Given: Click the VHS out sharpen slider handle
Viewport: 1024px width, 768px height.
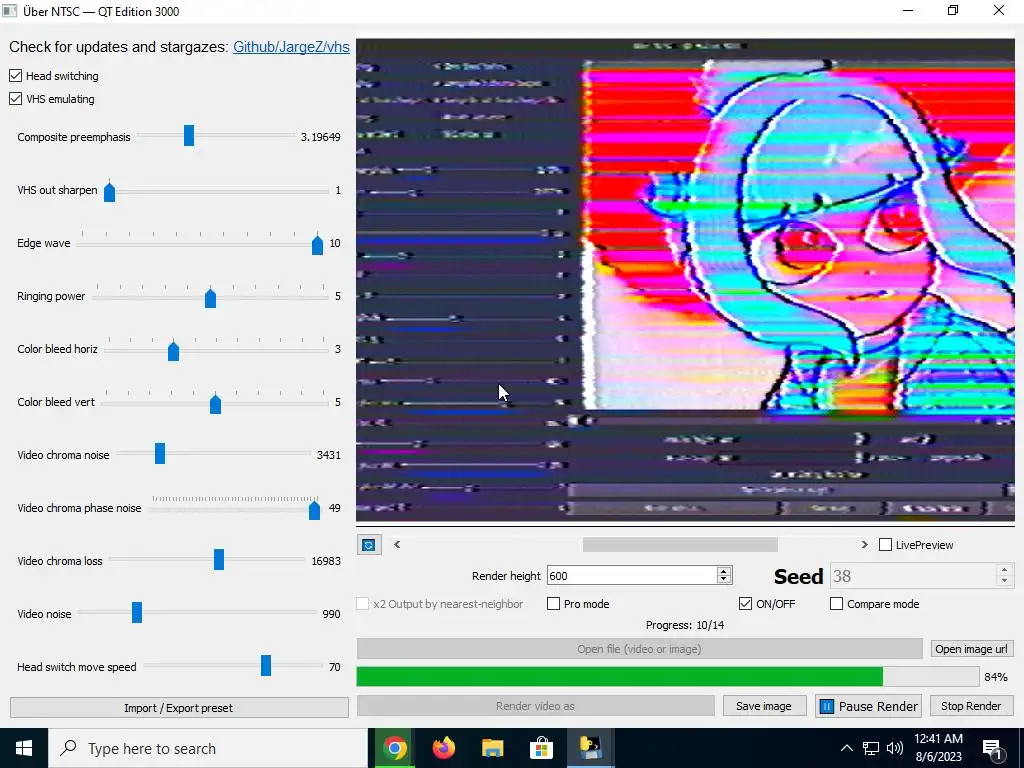Looking at the screenshot, I should 110,191.
